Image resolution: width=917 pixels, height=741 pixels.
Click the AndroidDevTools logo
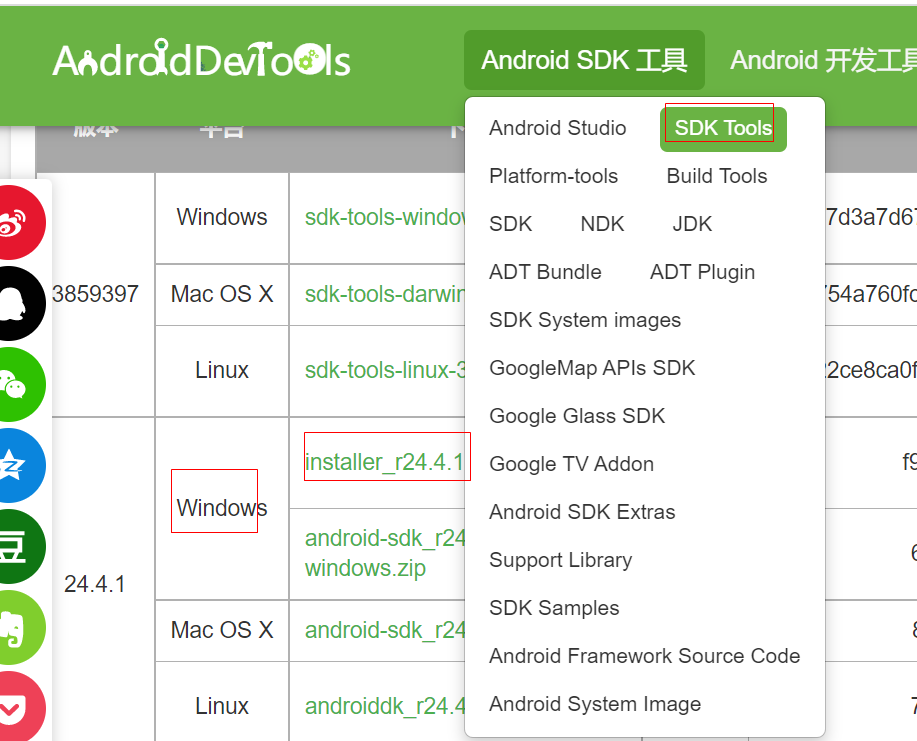click(202, 59)
